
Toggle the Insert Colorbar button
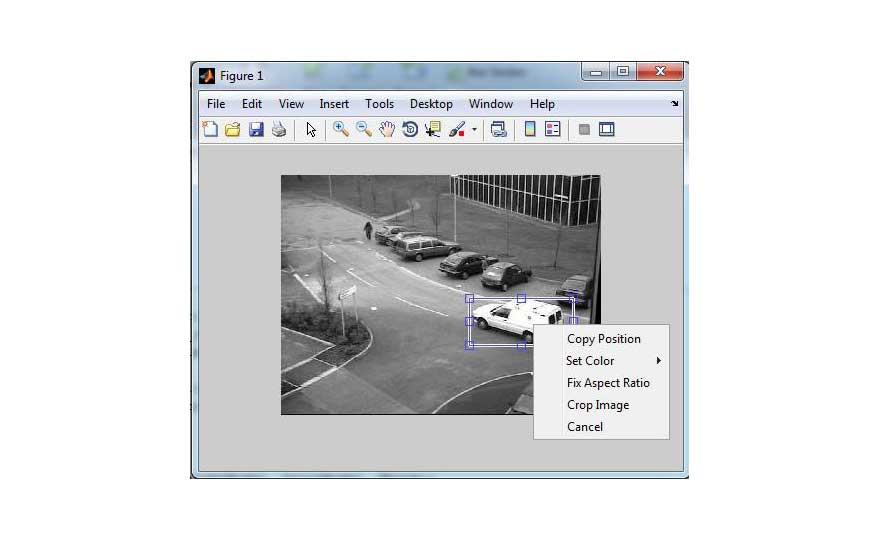[530, 129]
